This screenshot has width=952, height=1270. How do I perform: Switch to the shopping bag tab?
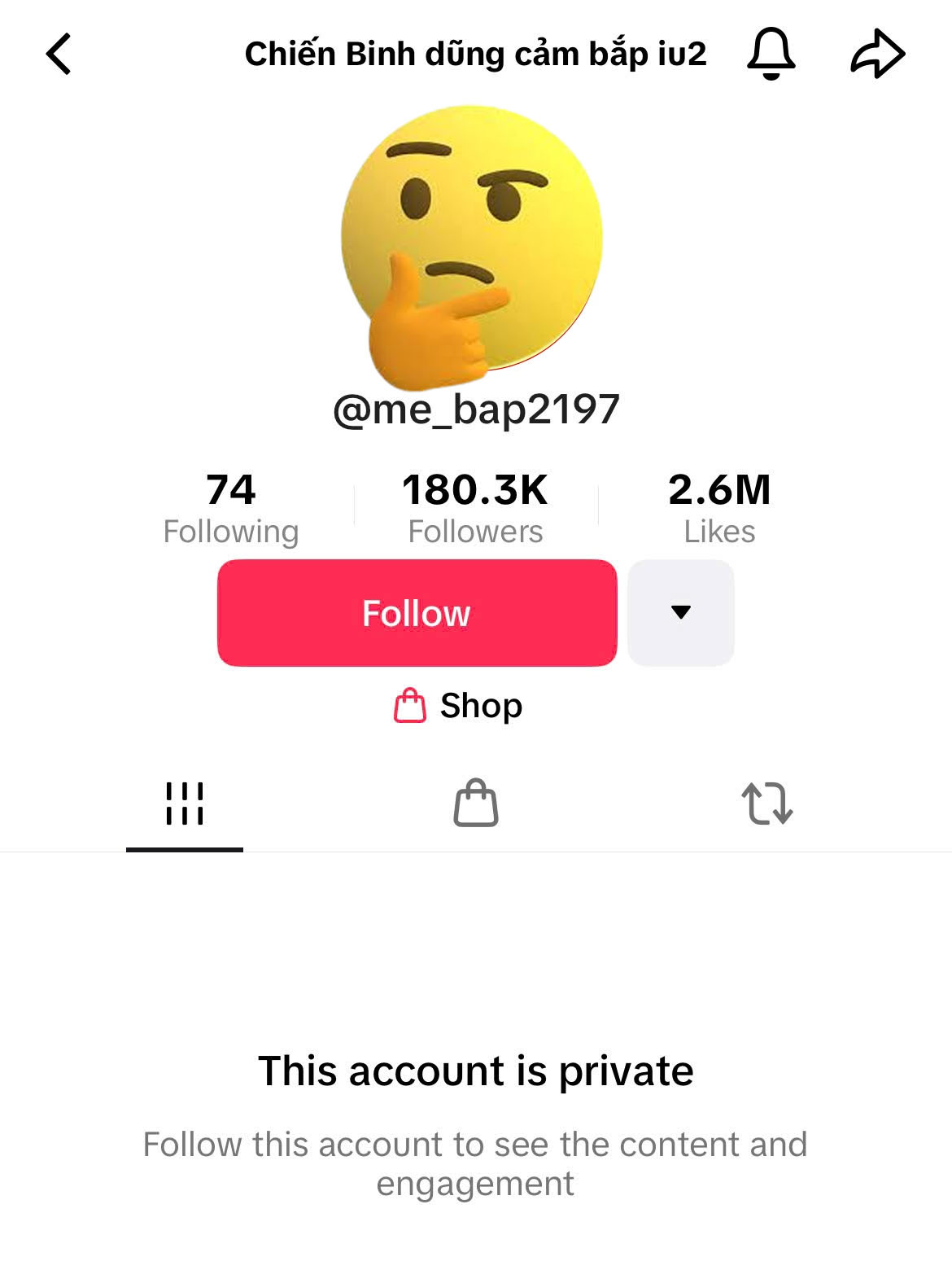tap(476, 804)
